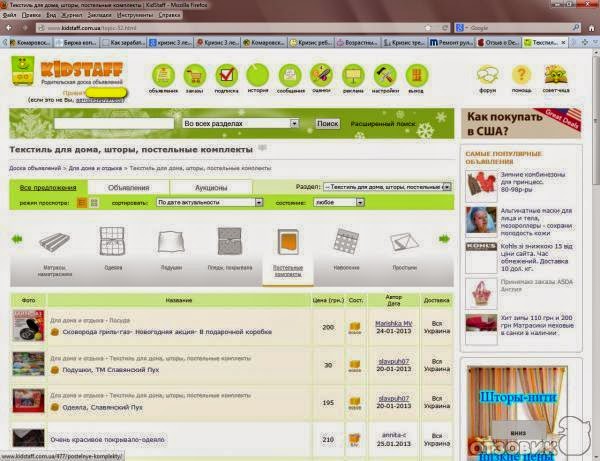Open author annita-c profile link

tap(394, 435)
